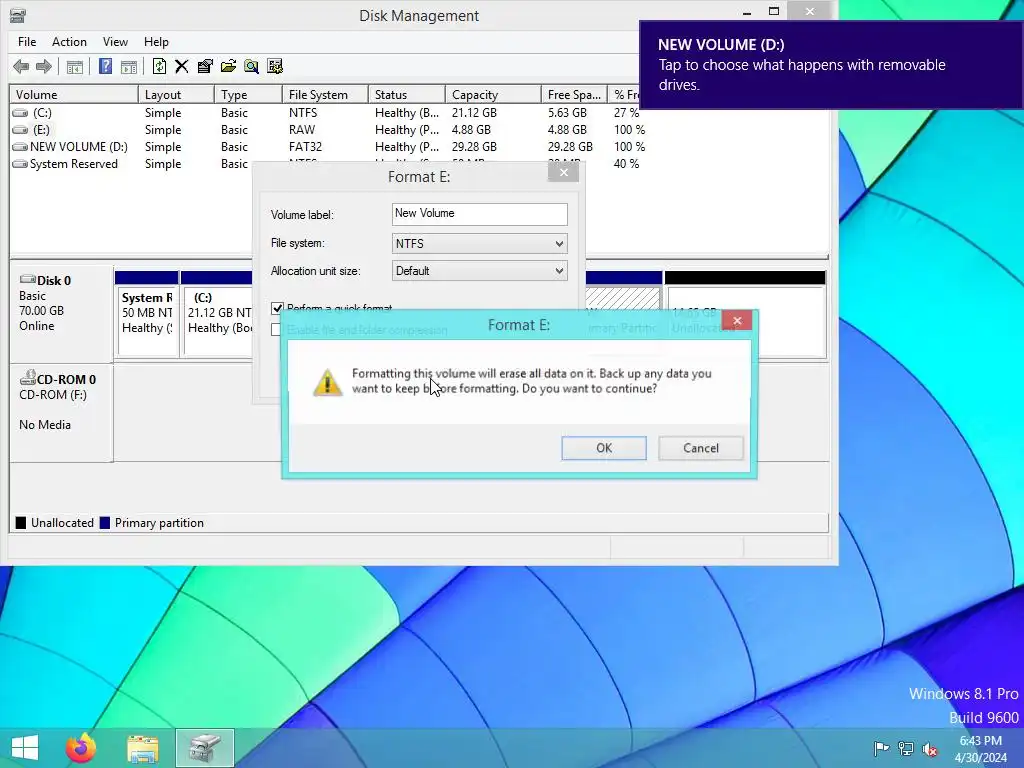The image size is (1024, 768).
Task: Open the File menu
Action: click(27, 42)
